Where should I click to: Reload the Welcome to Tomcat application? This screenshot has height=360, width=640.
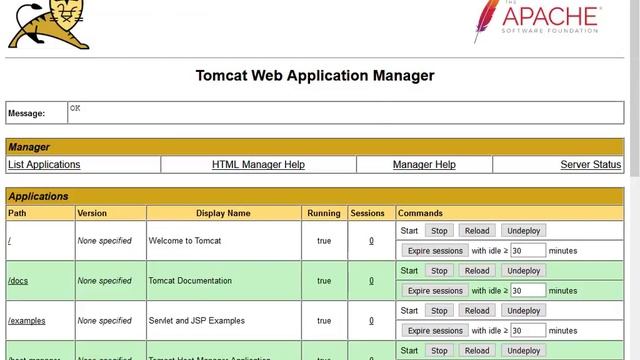(x=477, y=231)
